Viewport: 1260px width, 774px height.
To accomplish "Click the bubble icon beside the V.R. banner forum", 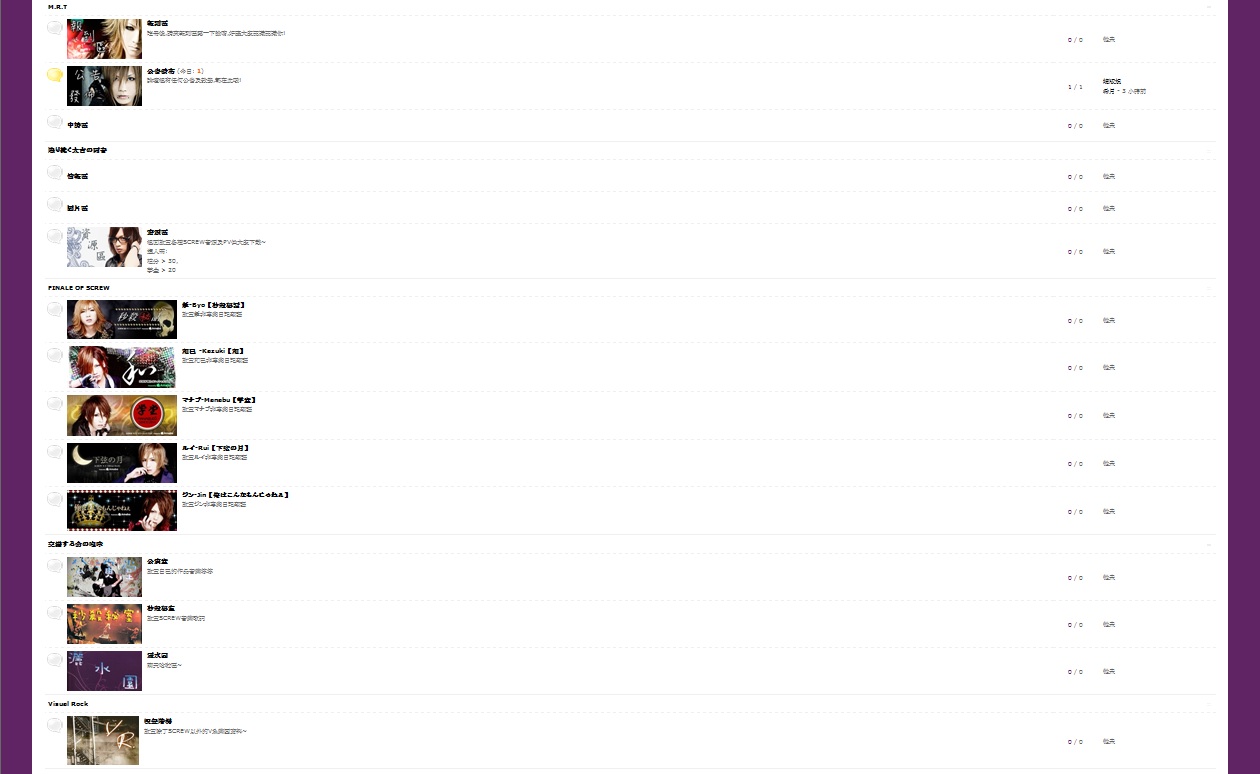I will (55, 725).
